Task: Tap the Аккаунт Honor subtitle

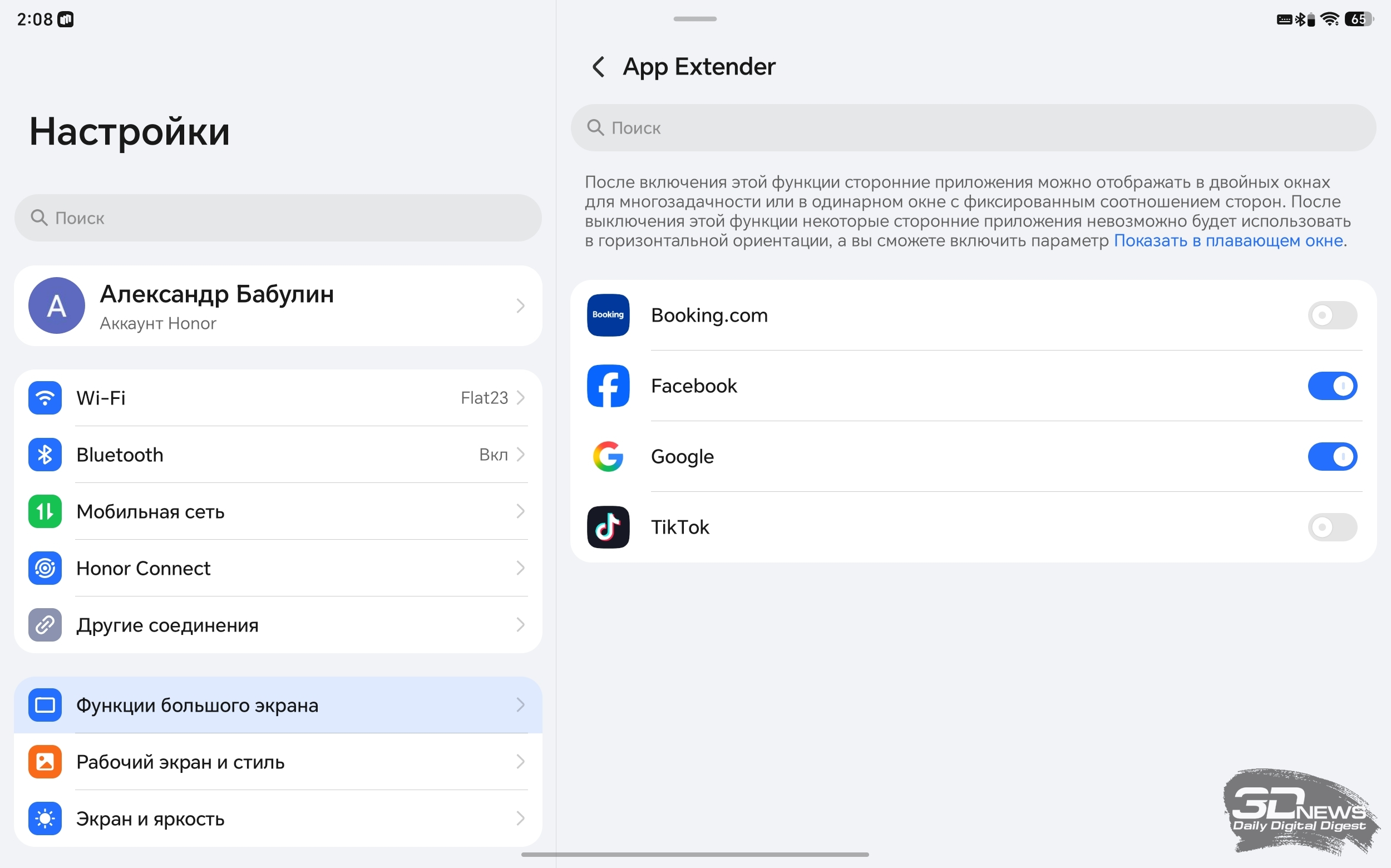Action: pyautogui.click(x=158, y=324)
